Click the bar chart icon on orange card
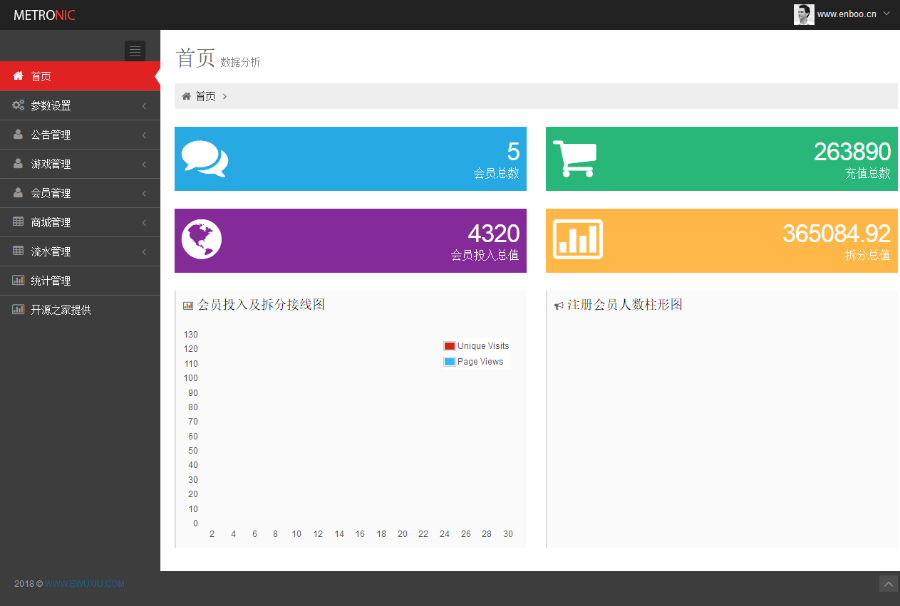 click(578, 239)
